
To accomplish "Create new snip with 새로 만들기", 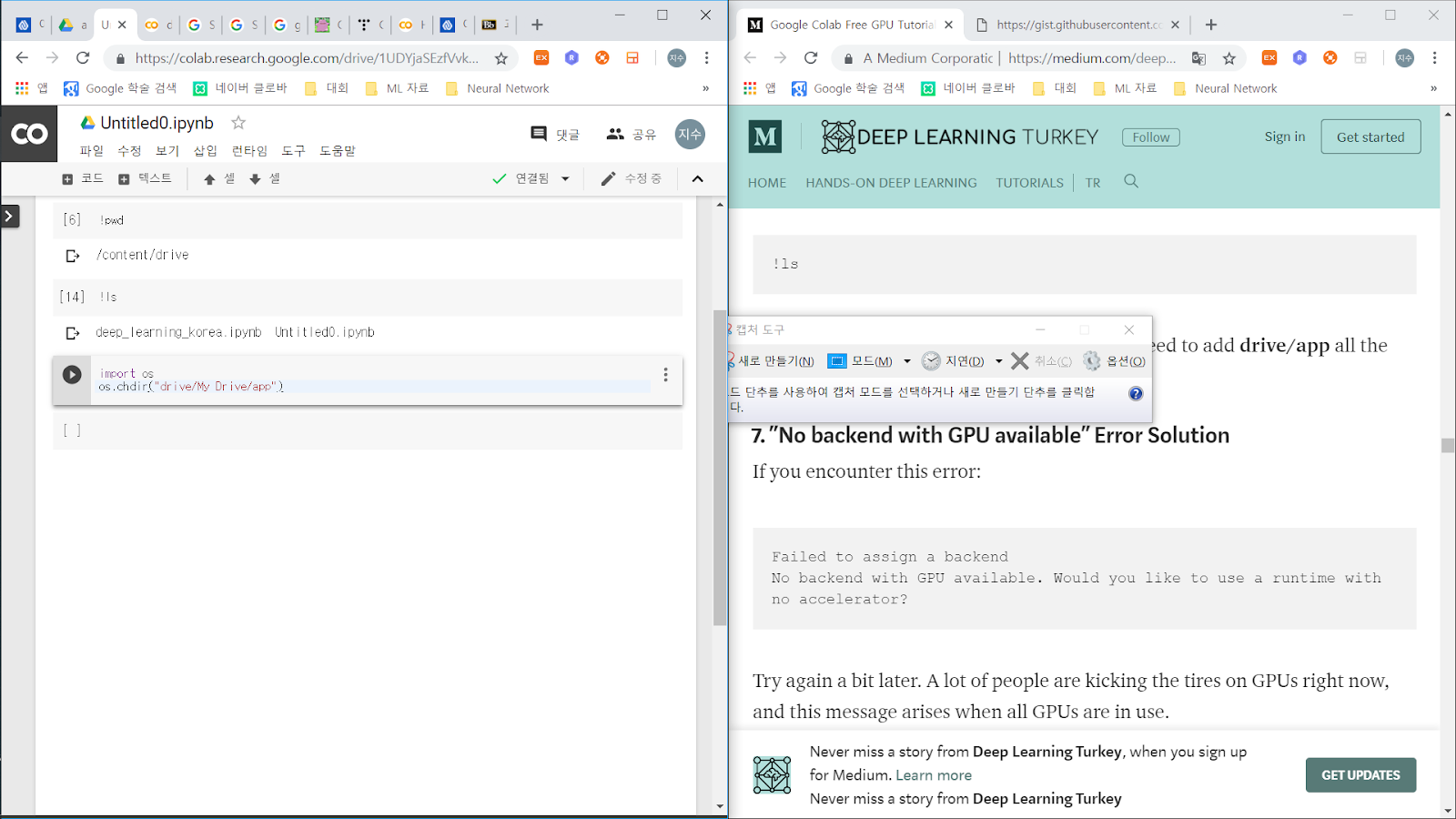I will [x=771, y=361].
